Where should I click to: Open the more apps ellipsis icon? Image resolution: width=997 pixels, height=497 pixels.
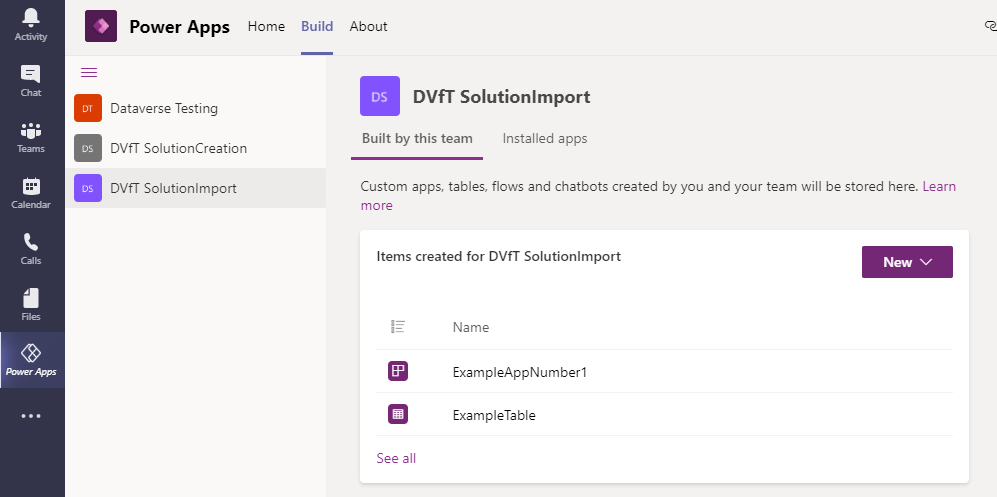click(31, 416)
